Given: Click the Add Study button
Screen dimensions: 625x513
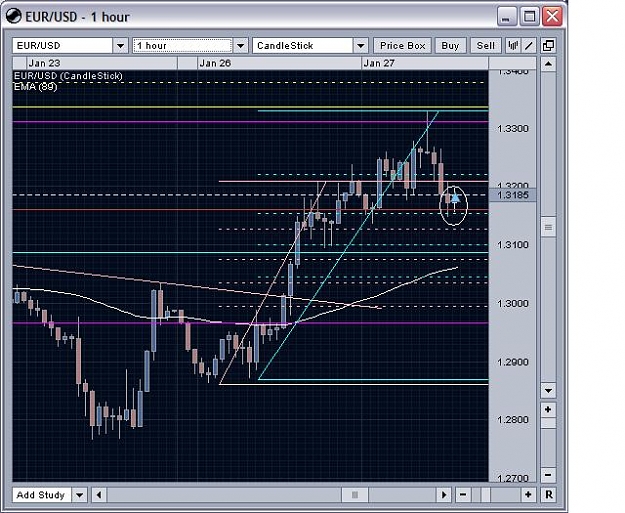Looking at the screenshot, I should pyautogui.click(x=41, y=495).
